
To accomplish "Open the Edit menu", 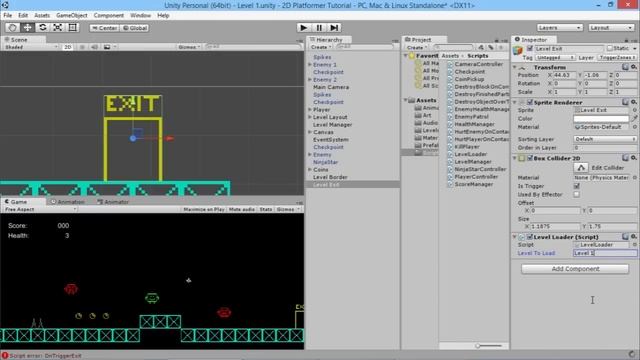I will (x=23, y=15).
